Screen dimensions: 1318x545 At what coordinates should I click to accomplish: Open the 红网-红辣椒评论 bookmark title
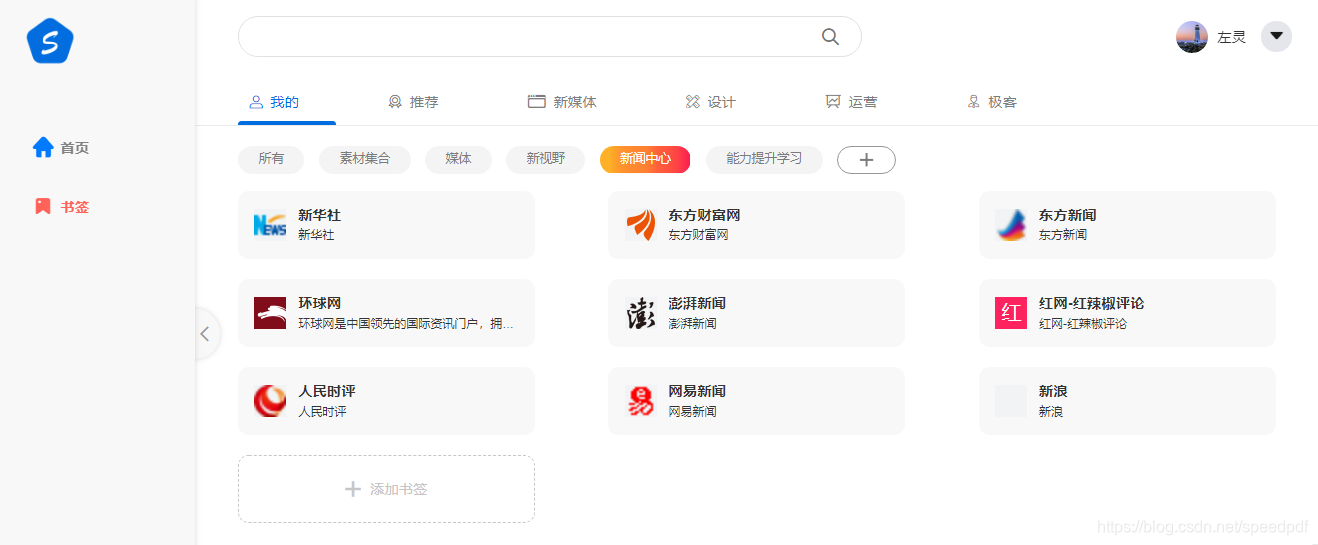pyautogui.click(x=1091, y=303)
